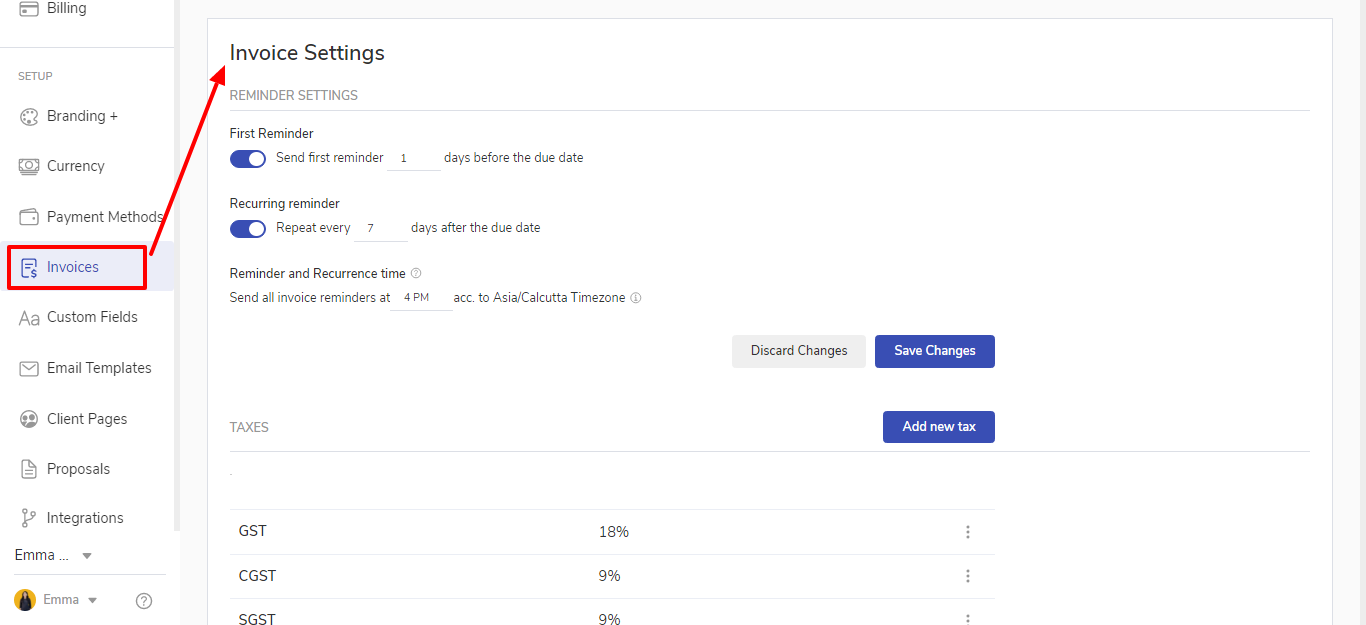Click the Custom Fields Aa icon
The width and height of the screenshot is (1366, 625).
[x=29, y=318]
